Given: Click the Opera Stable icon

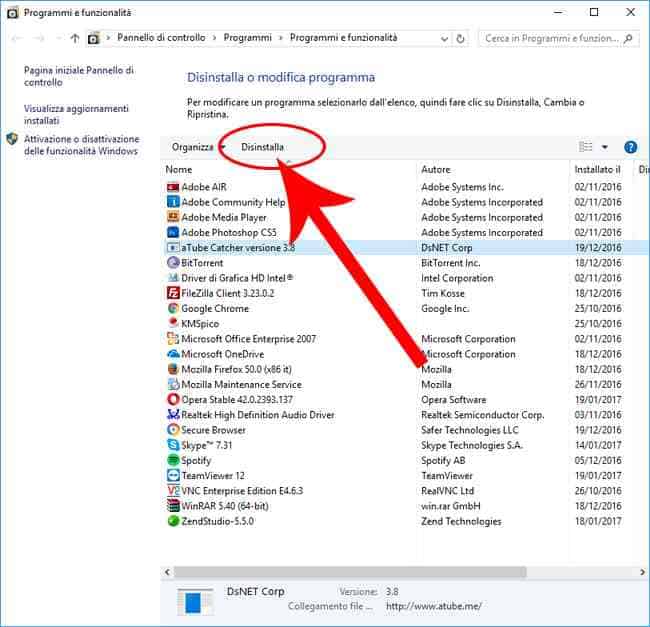Looking at the screenshot, I should click(x=173, y=399).
